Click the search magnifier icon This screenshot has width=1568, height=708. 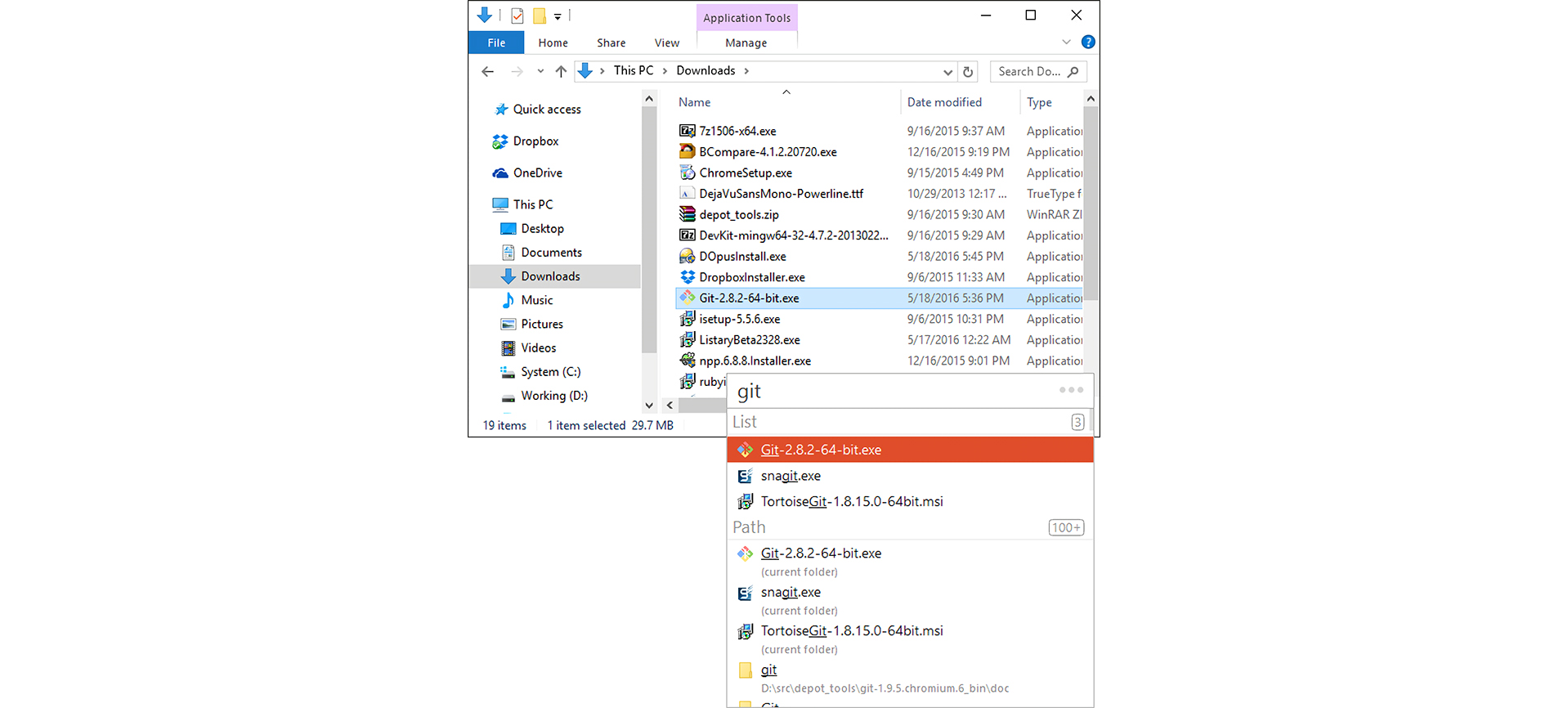[1073, 72]
